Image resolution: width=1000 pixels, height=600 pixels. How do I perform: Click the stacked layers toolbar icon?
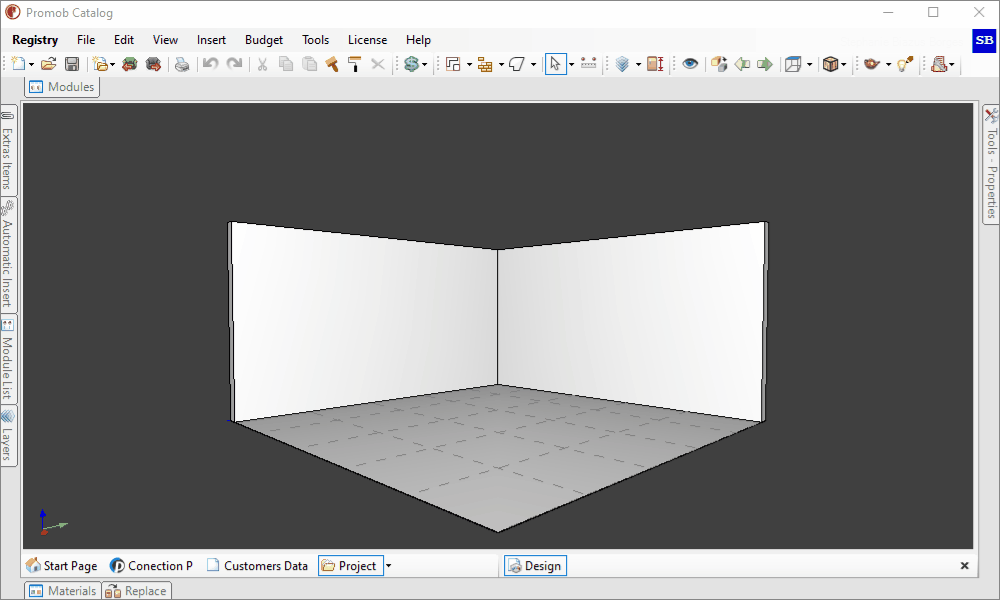pyautogui.click(x=622, y=64)
